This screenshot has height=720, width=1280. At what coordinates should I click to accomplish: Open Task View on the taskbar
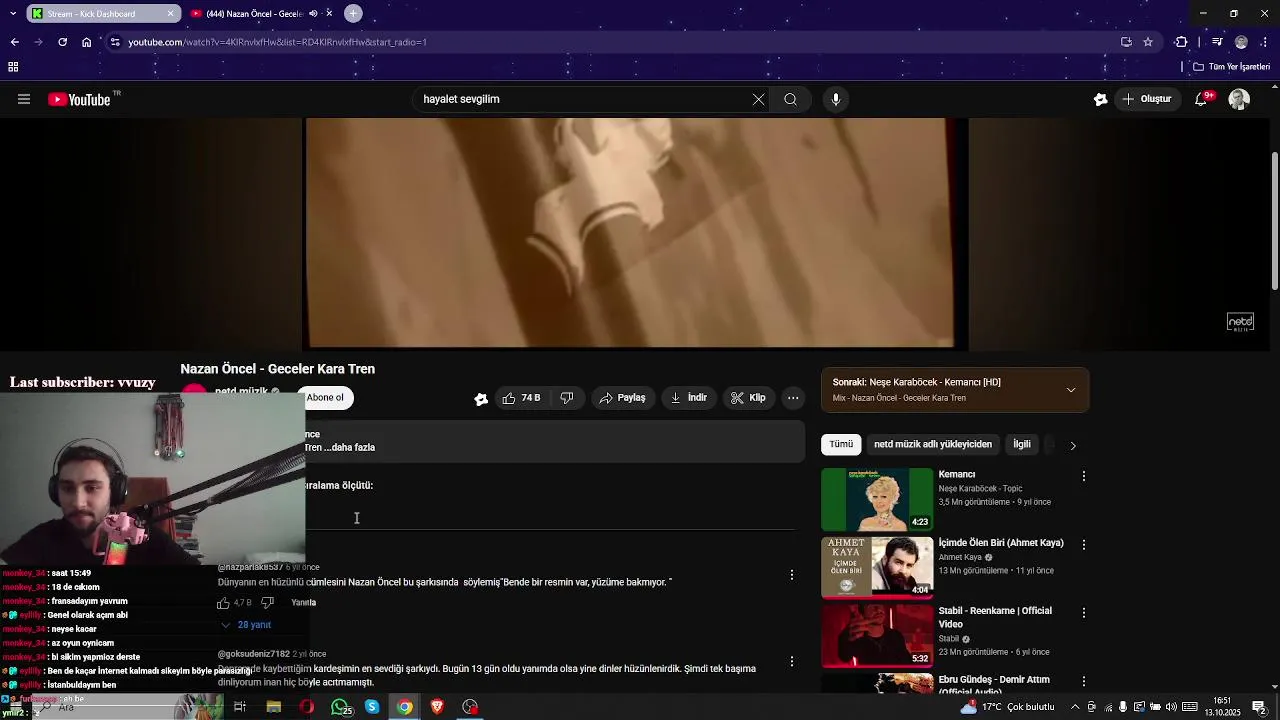pos(240,707)
